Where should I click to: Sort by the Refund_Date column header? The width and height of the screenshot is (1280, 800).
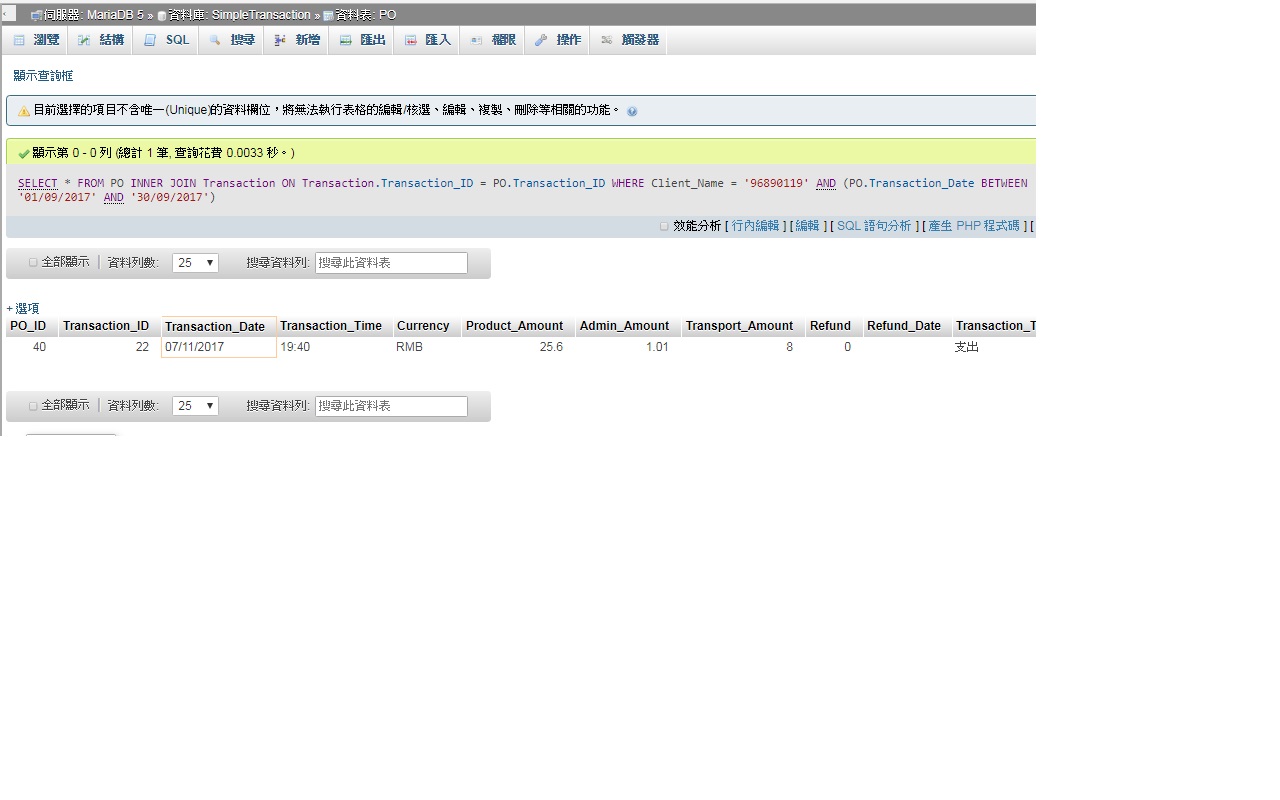(904, 326)
